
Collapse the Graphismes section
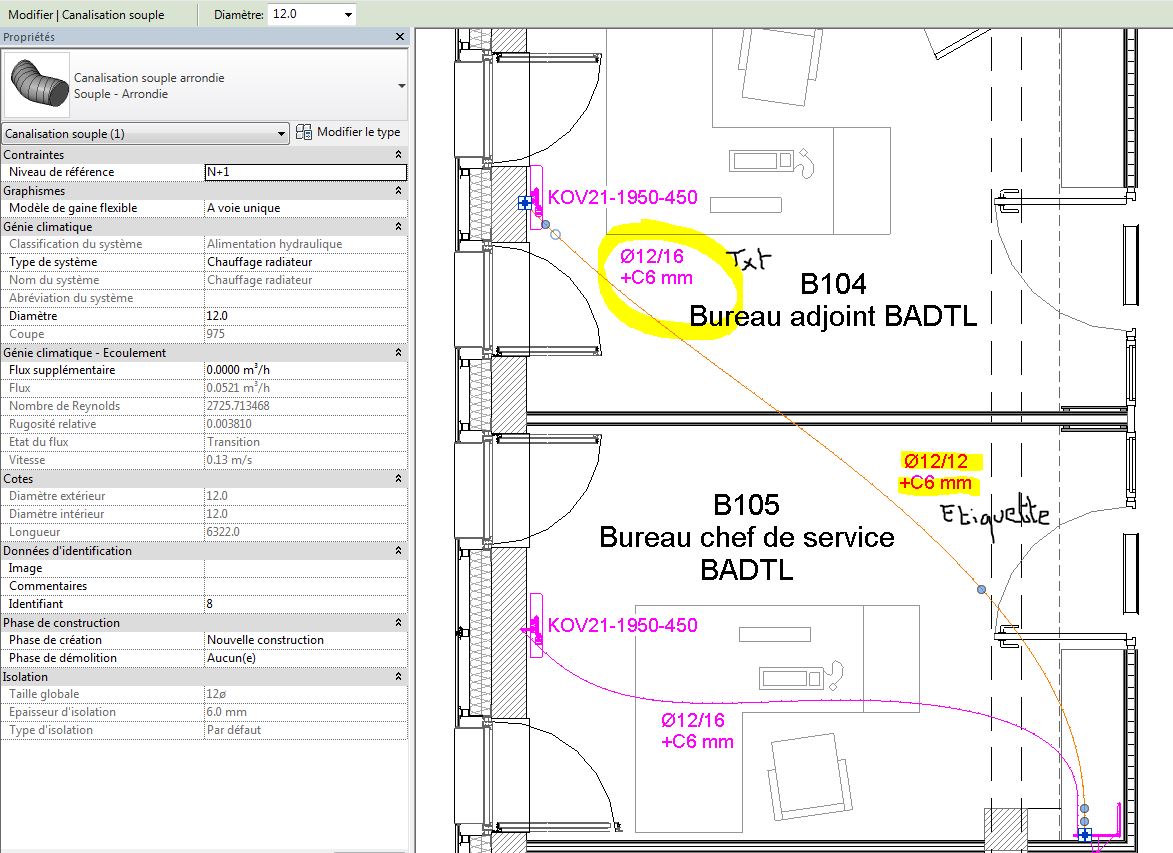pyautogui.click(x=399, y=191)
